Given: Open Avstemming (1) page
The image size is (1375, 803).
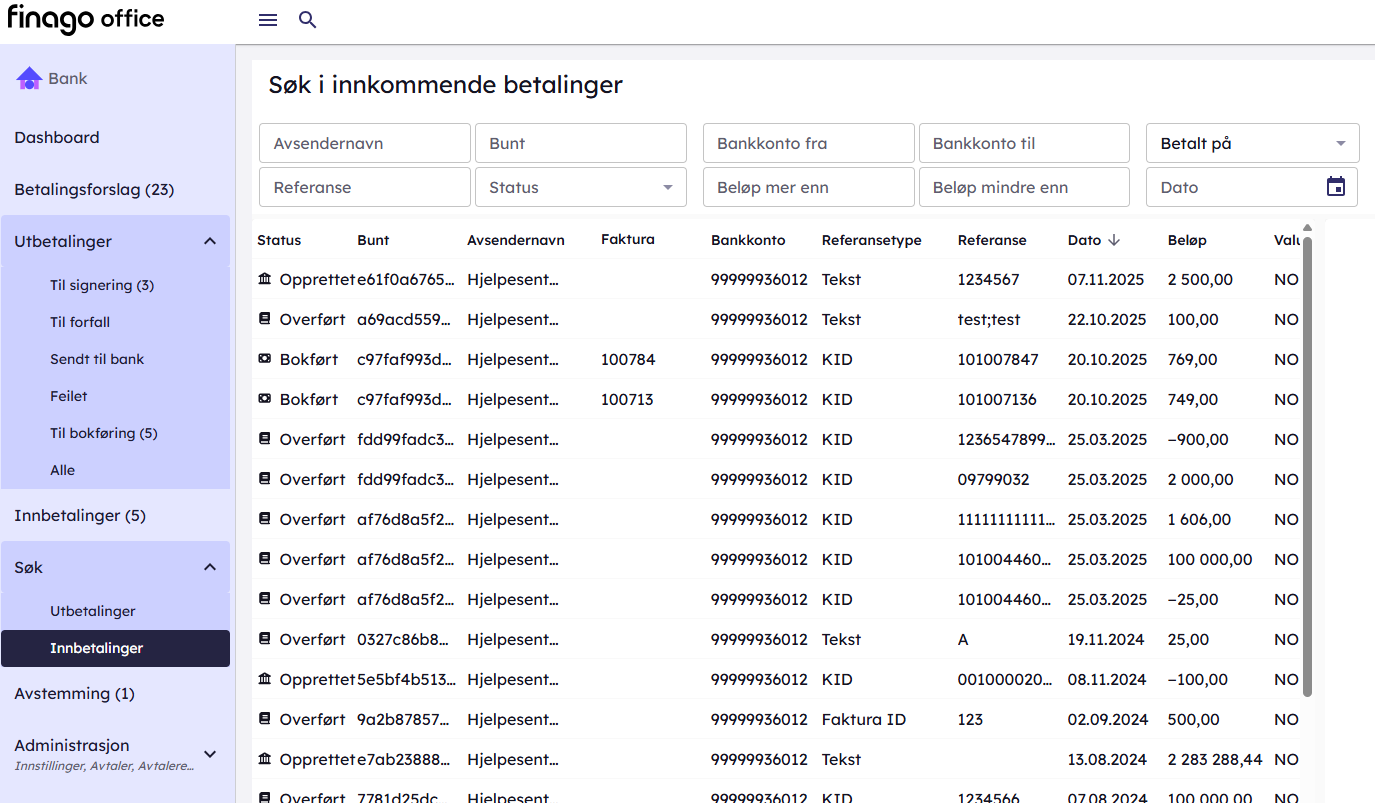Looking at the screenshot, I should click(74, 693).
